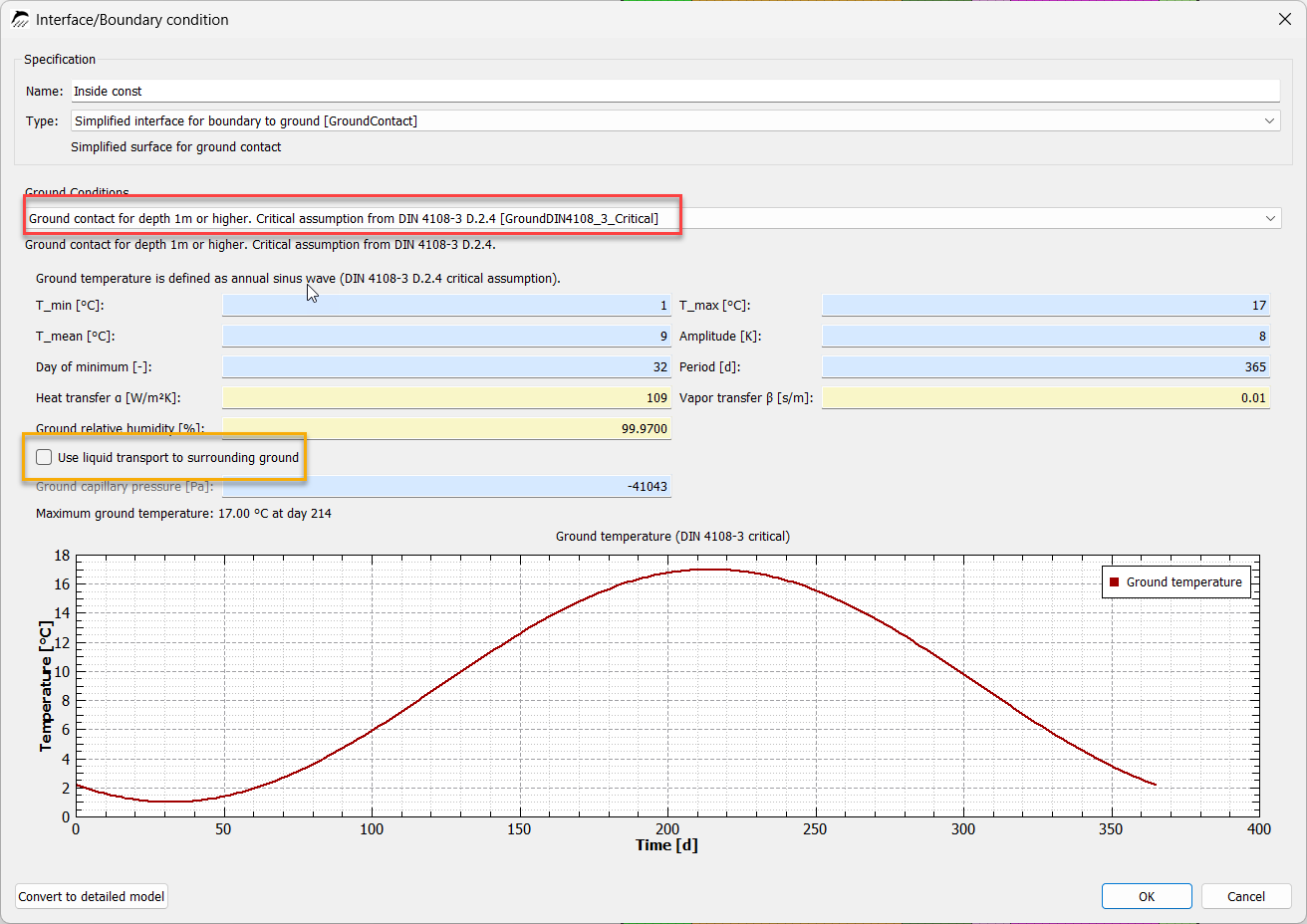Click the T_min value field
This screenshot has width=1307, height=924.
(446, 306)
